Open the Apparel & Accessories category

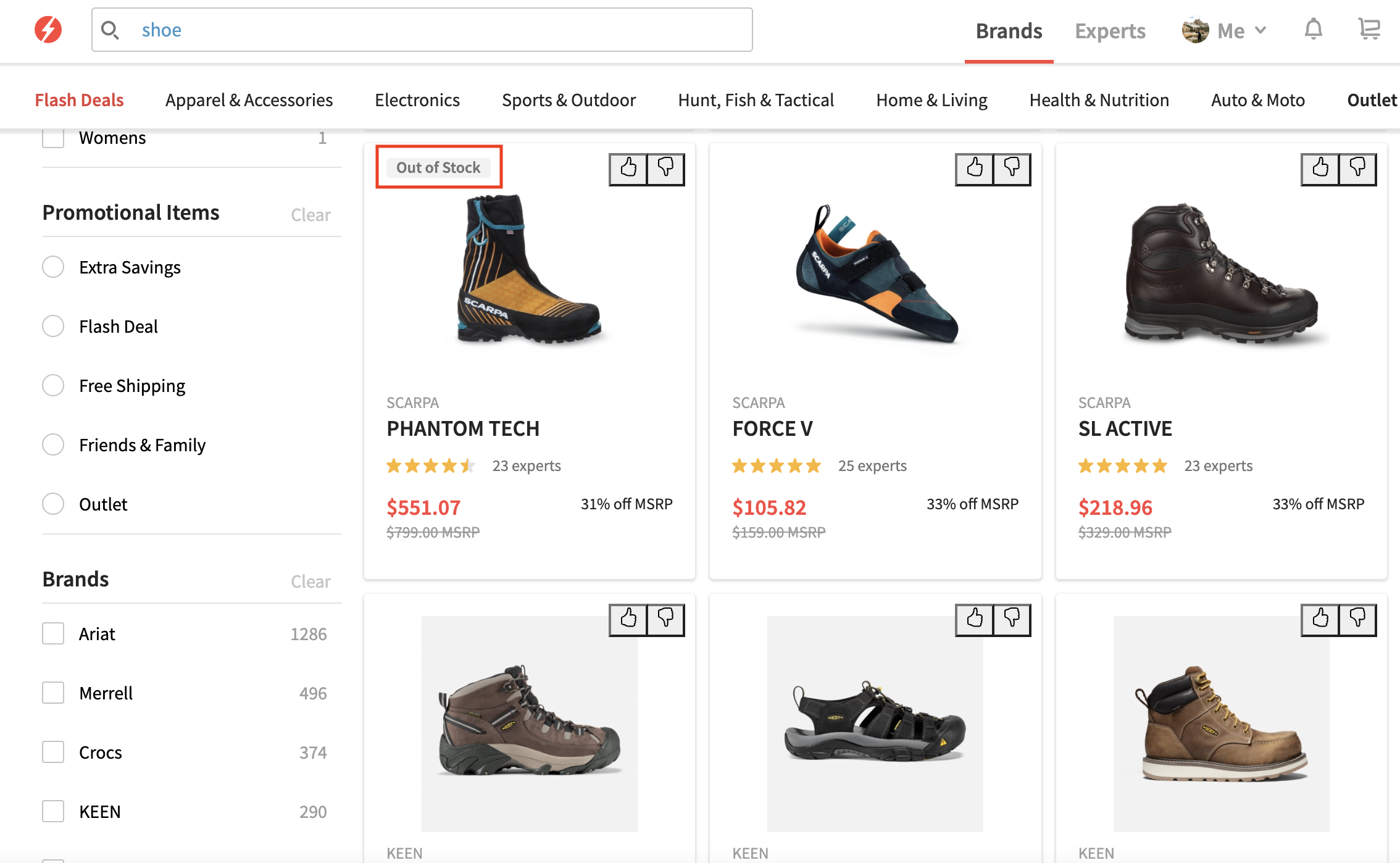(x=249, y=100)
